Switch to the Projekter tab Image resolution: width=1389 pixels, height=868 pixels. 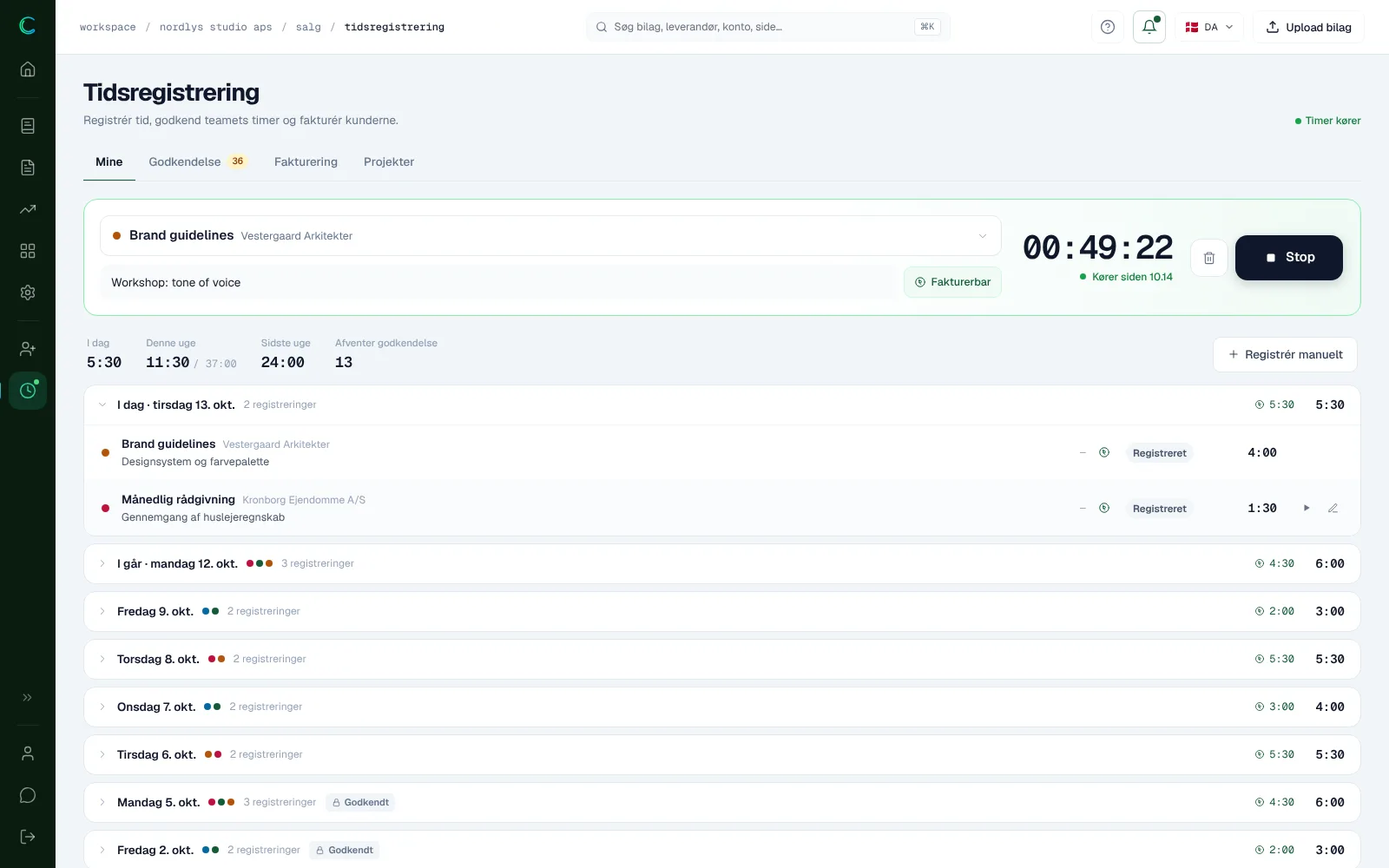[x=389, y=161]
